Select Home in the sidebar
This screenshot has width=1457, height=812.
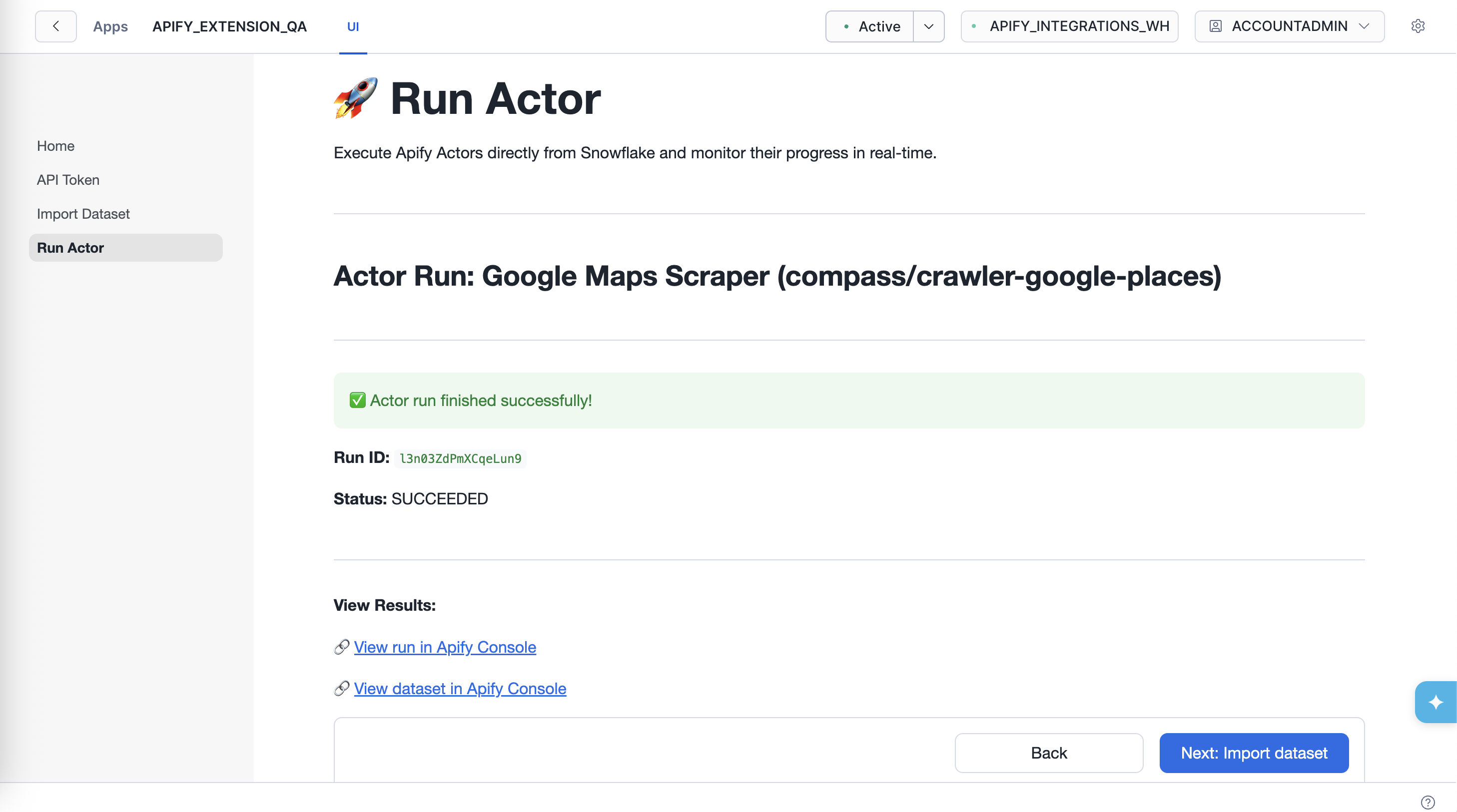55,145
